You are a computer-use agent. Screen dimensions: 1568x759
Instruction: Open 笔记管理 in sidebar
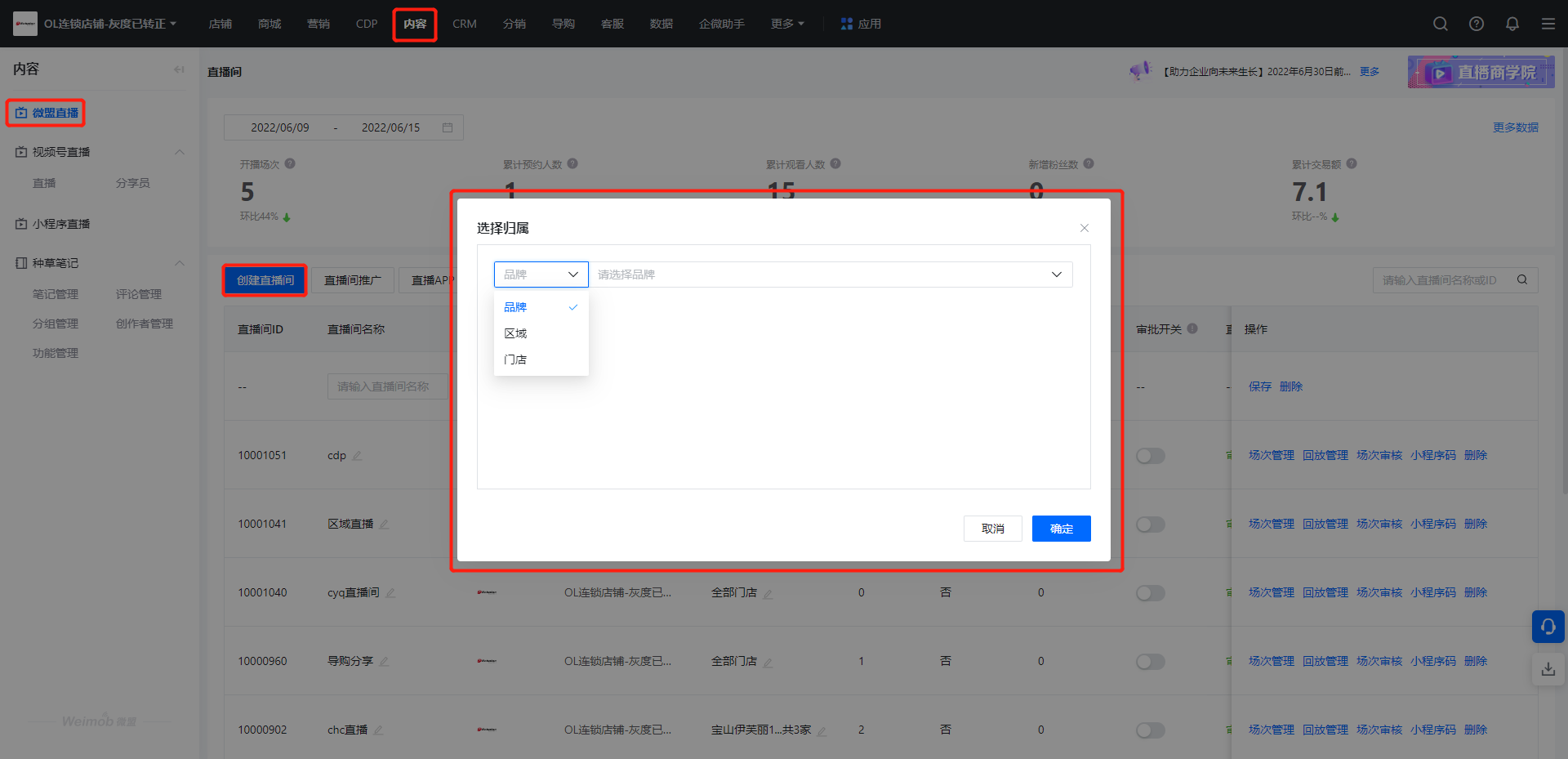(x=56, y=294)
